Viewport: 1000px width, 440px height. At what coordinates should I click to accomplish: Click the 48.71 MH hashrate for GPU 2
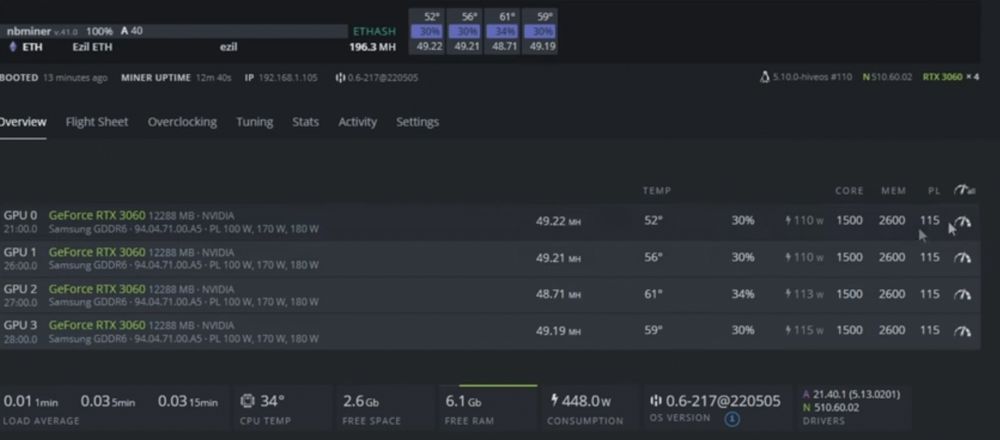(558, 294)
